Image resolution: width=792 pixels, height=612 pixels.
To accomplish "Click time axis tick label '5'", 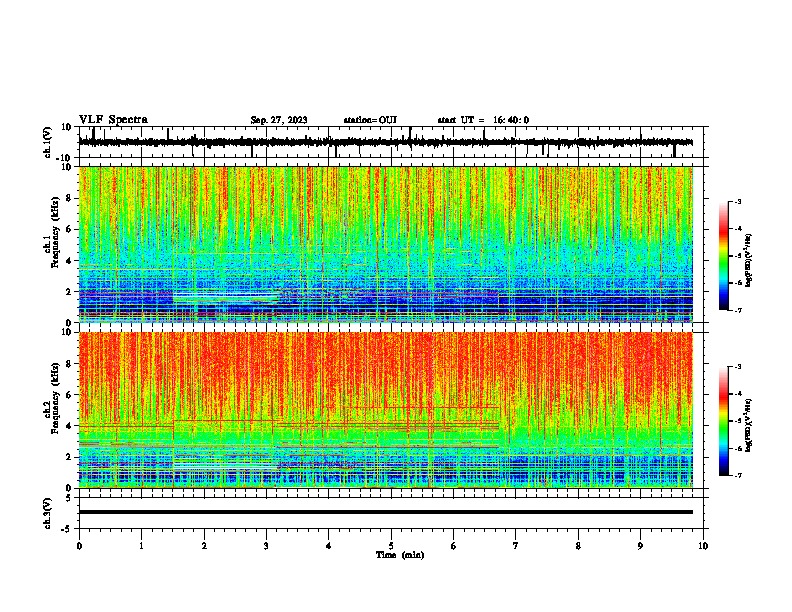I will click(391, 546).
